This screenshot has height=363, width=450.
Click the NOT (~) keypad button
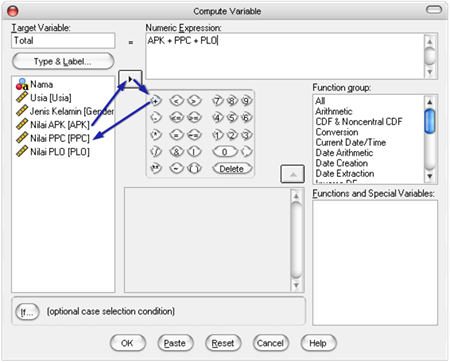point(177,168)
